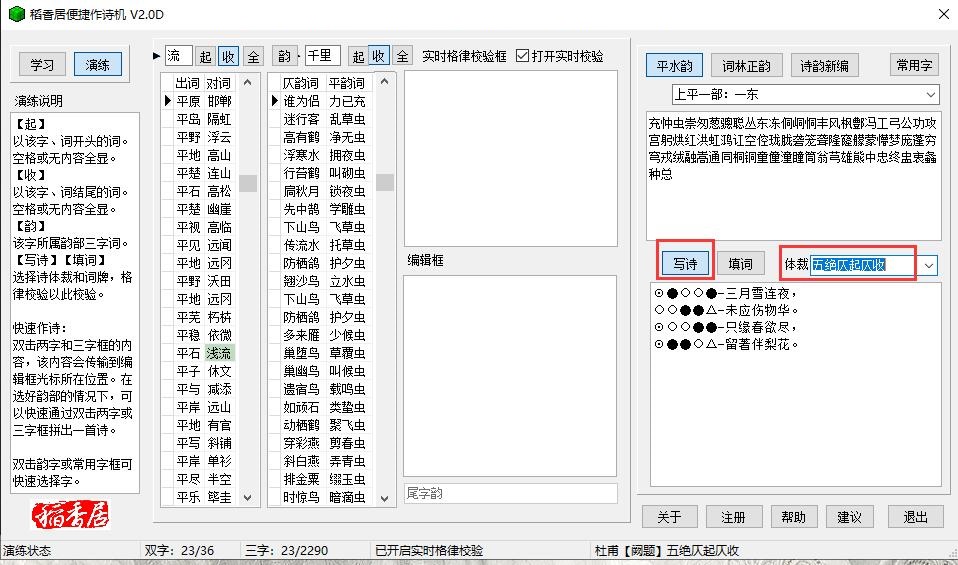Click the 写诗 button

pos(686,264)
